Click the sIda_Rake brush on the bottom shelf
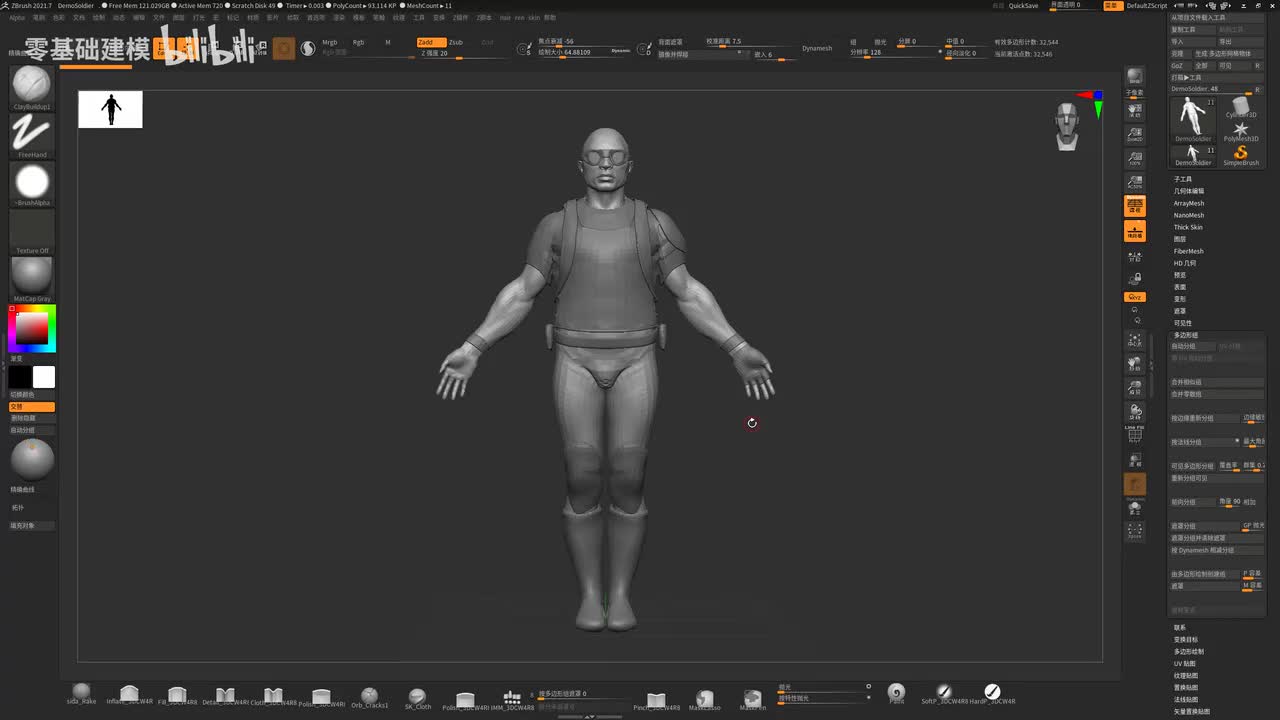The height and width of the screenshot is (720, 1280). pyautogui.click(x=81, y=695)
